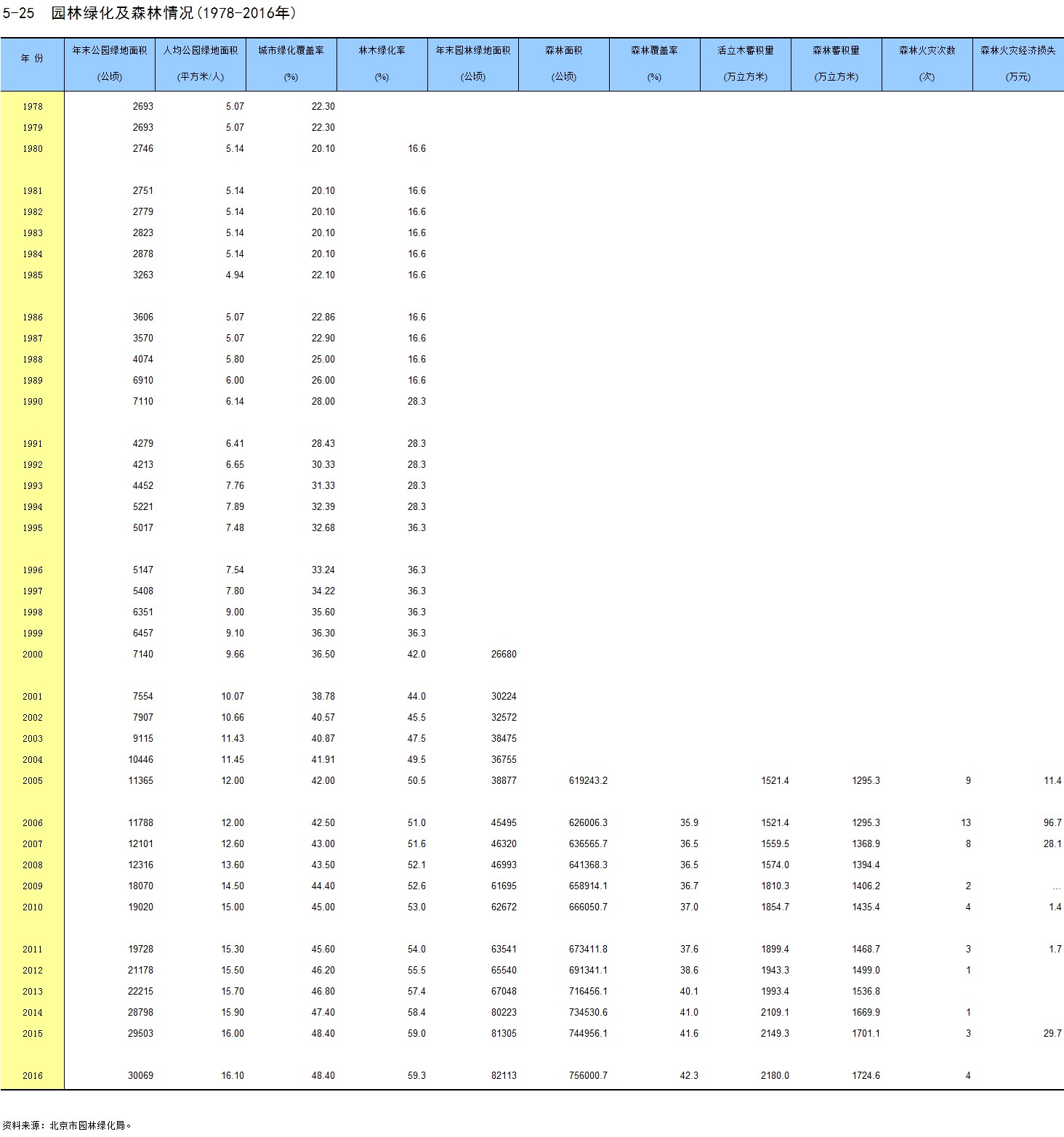
Task: Select forest area 641368.3 for 2008
Action: pyautogui.click(x=588, y=865)
